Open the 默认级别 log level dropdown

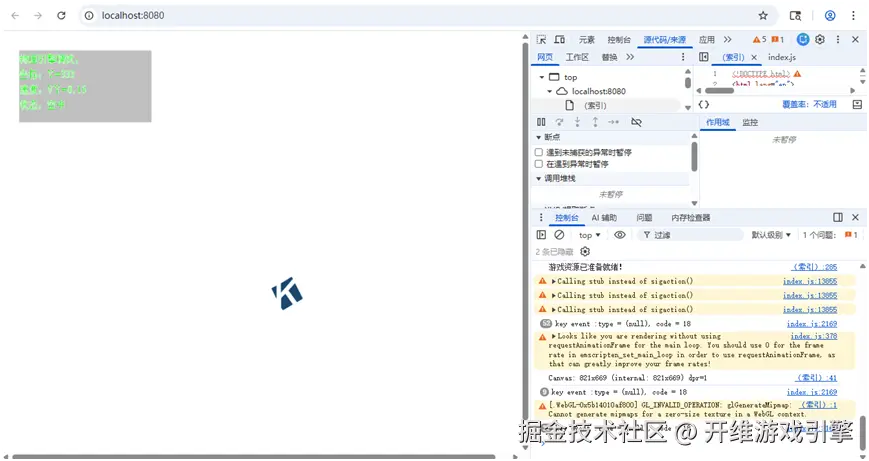pos(771,235)
